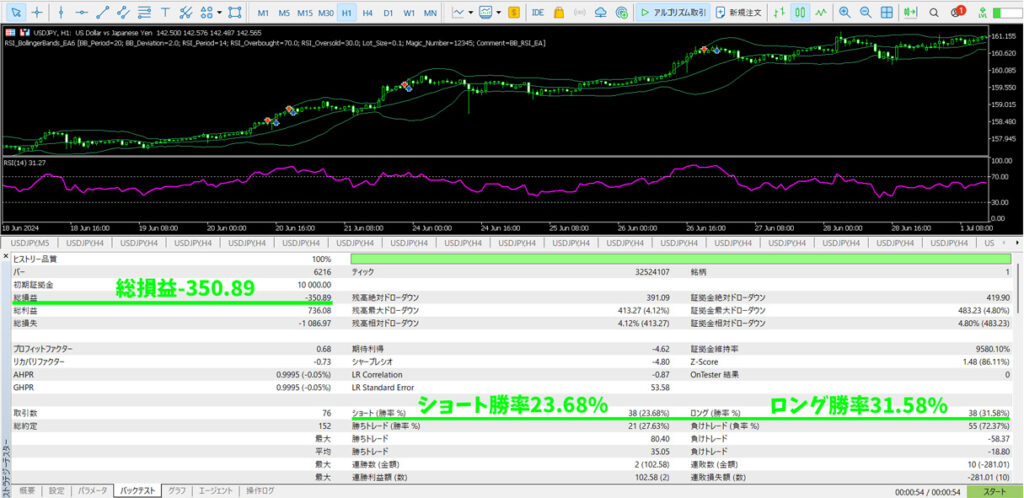Select the vertical line drawing tool
The image size is (1024, 498).
(x=61, y=12)
